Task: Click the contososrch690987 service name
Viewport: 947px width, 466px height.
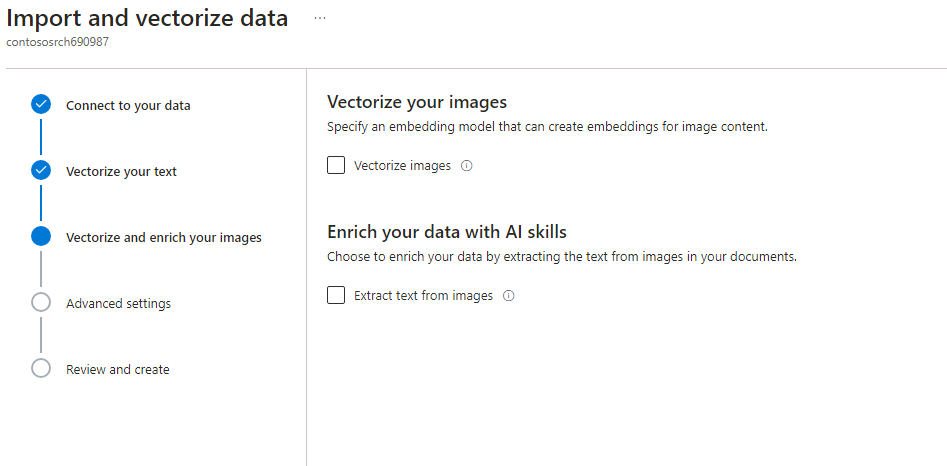Action: coord(57,42)
